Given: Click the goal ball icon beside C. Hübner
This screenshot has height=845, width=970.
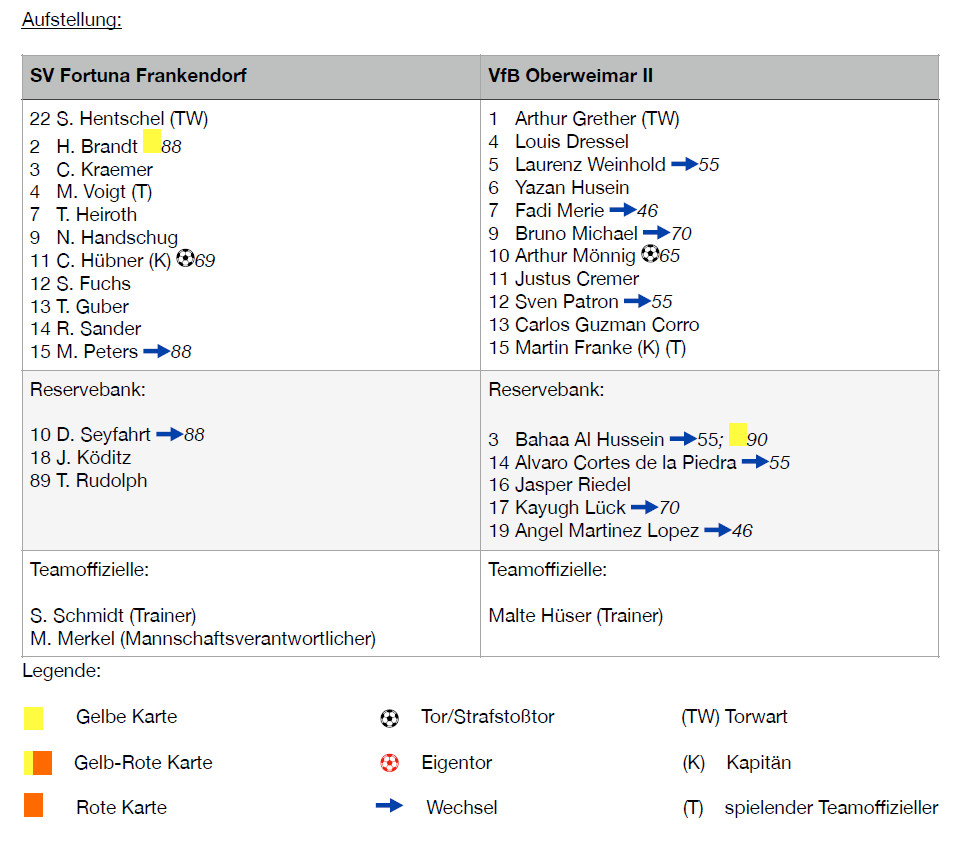Looking at the screenshot, I should (x=186, y=259).
